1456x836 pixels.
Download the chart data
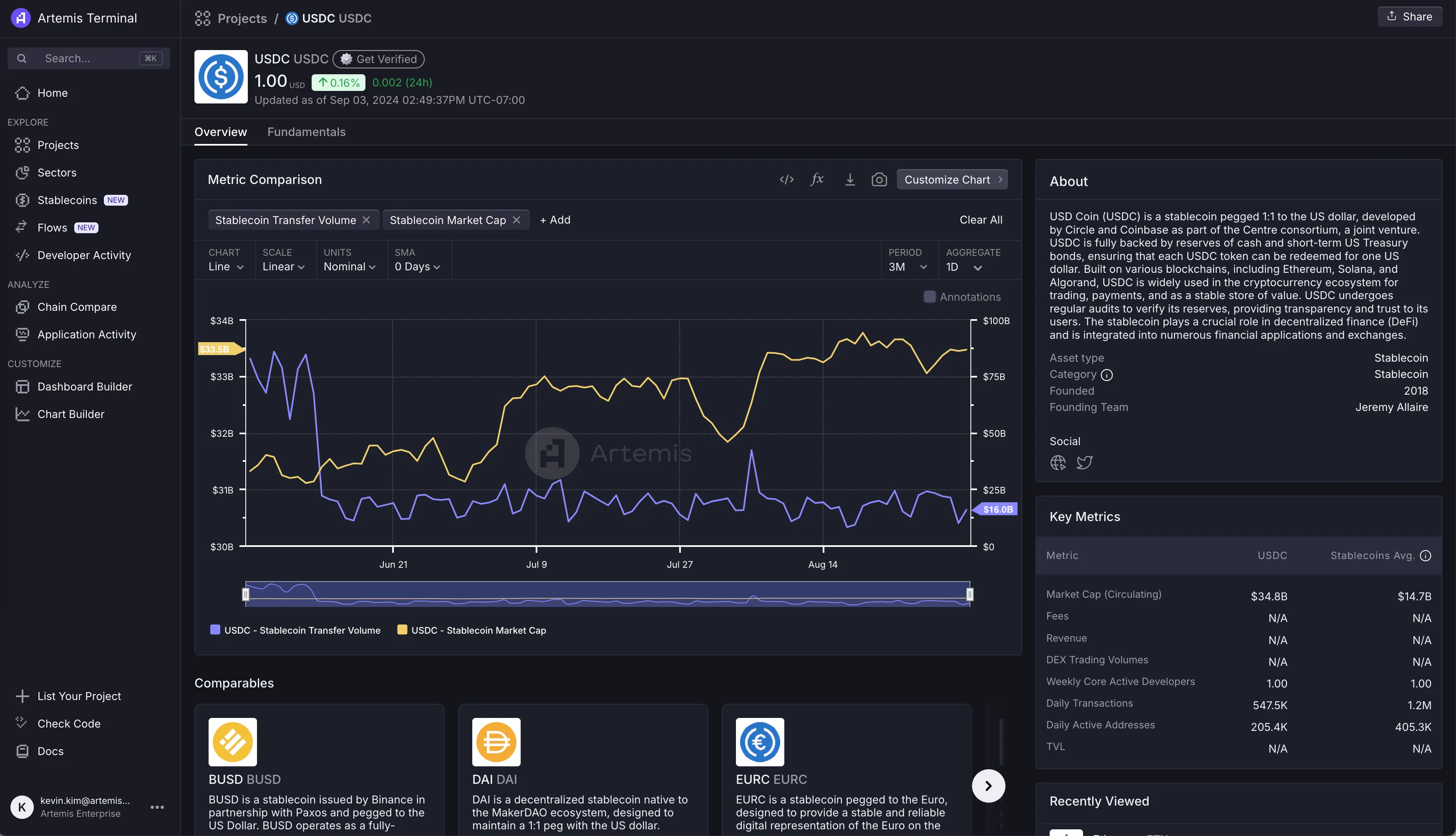[850, 180]
